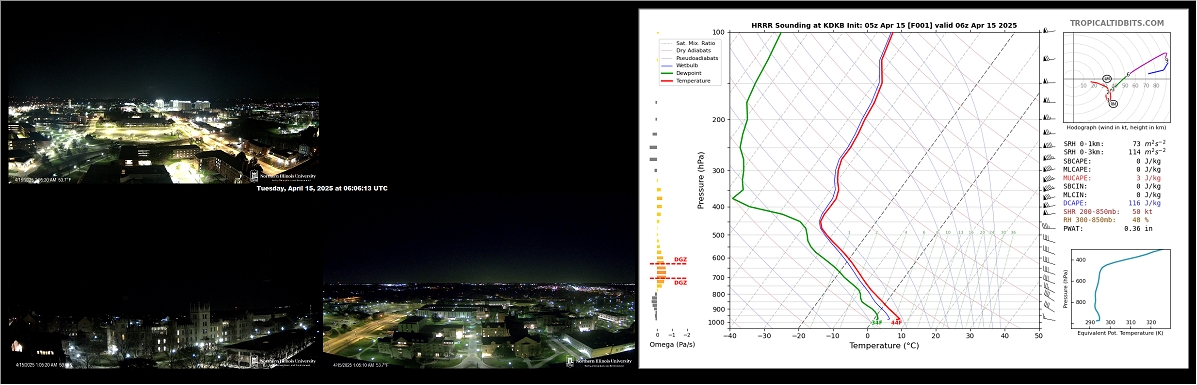Screen dimensions: 1197x385
Task: Click the TROPICALTIDBITS.COM watermark text
Action: 1116,24
